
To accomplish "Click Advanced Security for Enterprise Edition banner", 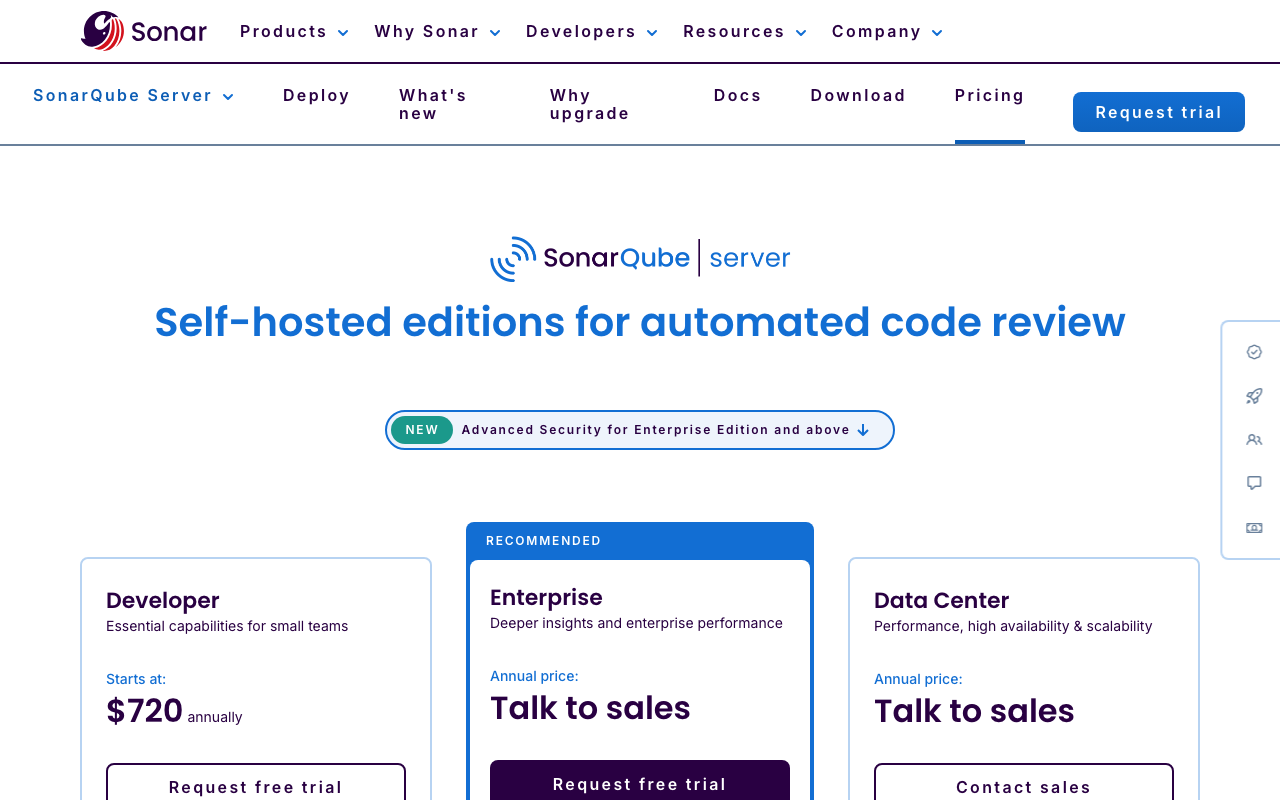I will pyautogui.click(x=640, y=430).
